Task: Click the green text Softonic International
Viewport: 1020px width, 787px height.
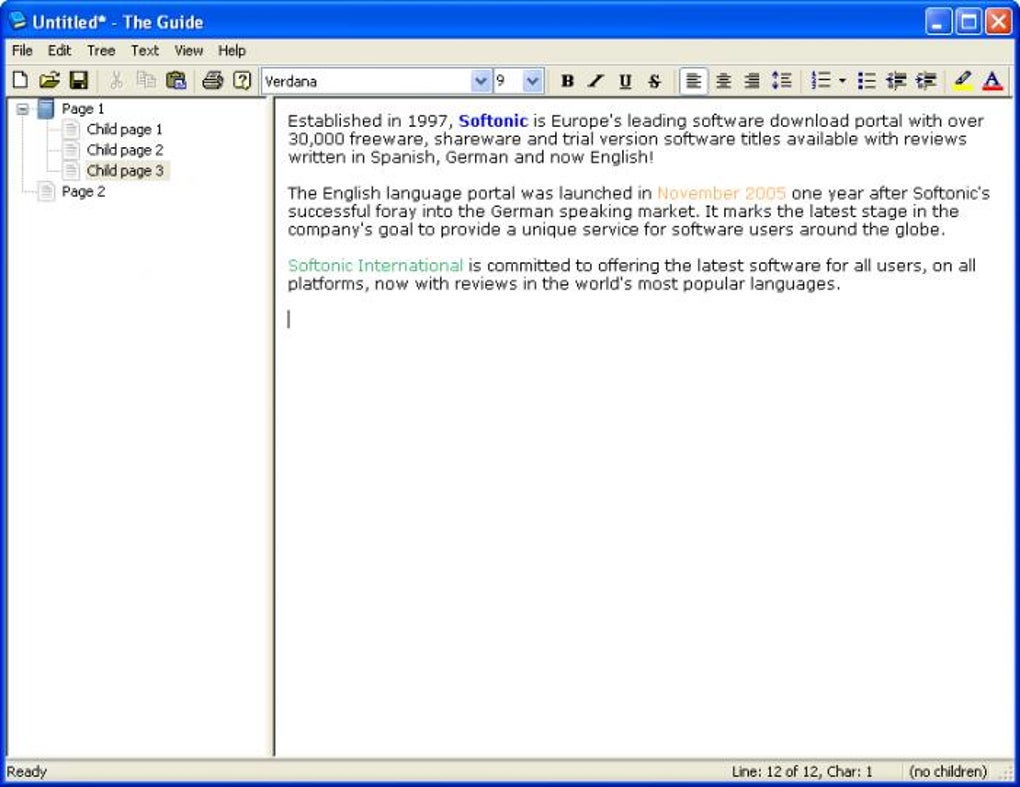Action: (375, 265)
